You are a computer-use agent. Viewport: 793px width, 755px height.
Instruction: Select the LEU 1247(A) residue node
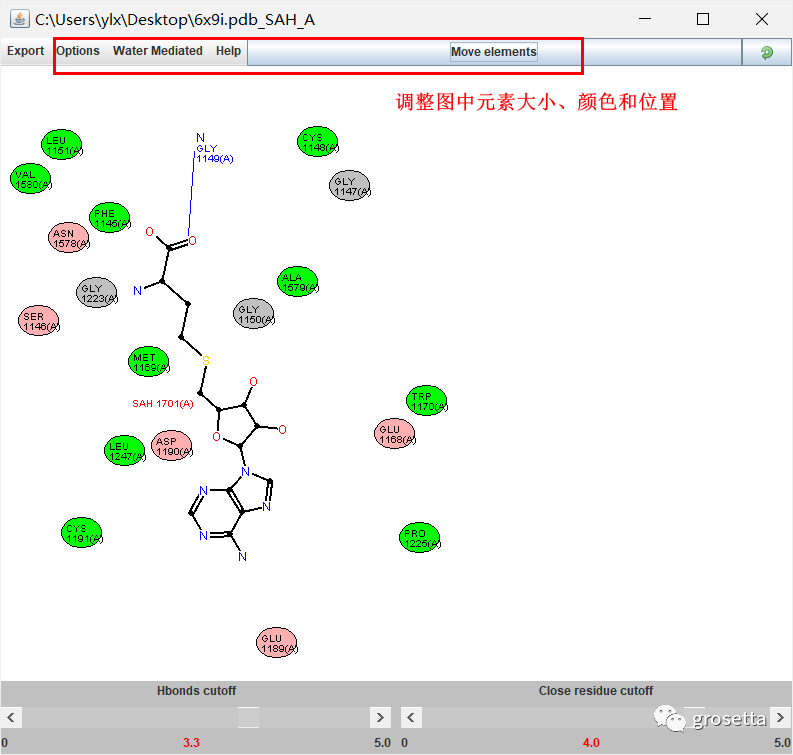coord(125,451)
